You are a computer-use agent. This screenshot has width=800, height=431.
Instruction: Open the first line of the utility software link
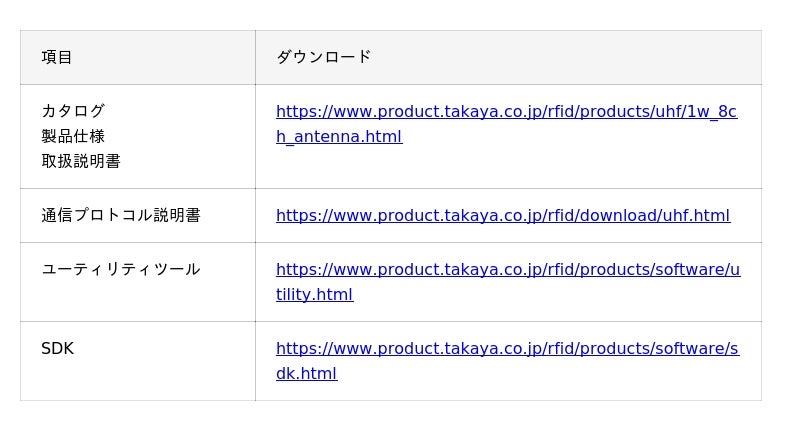point(508,270)
